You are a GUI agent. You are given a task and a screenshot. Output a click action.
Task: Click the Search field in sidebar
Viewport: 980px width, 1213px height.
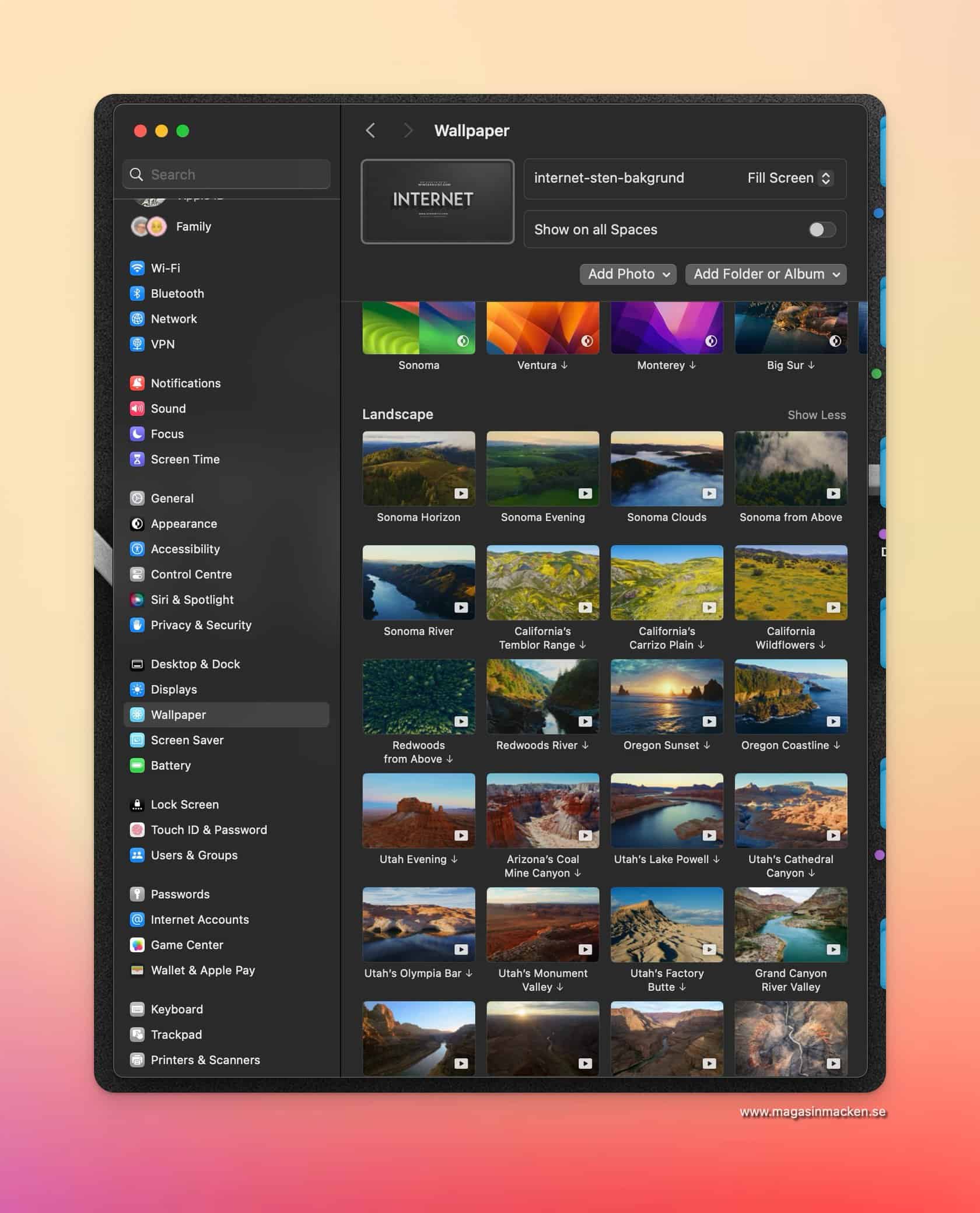(226, 174)
